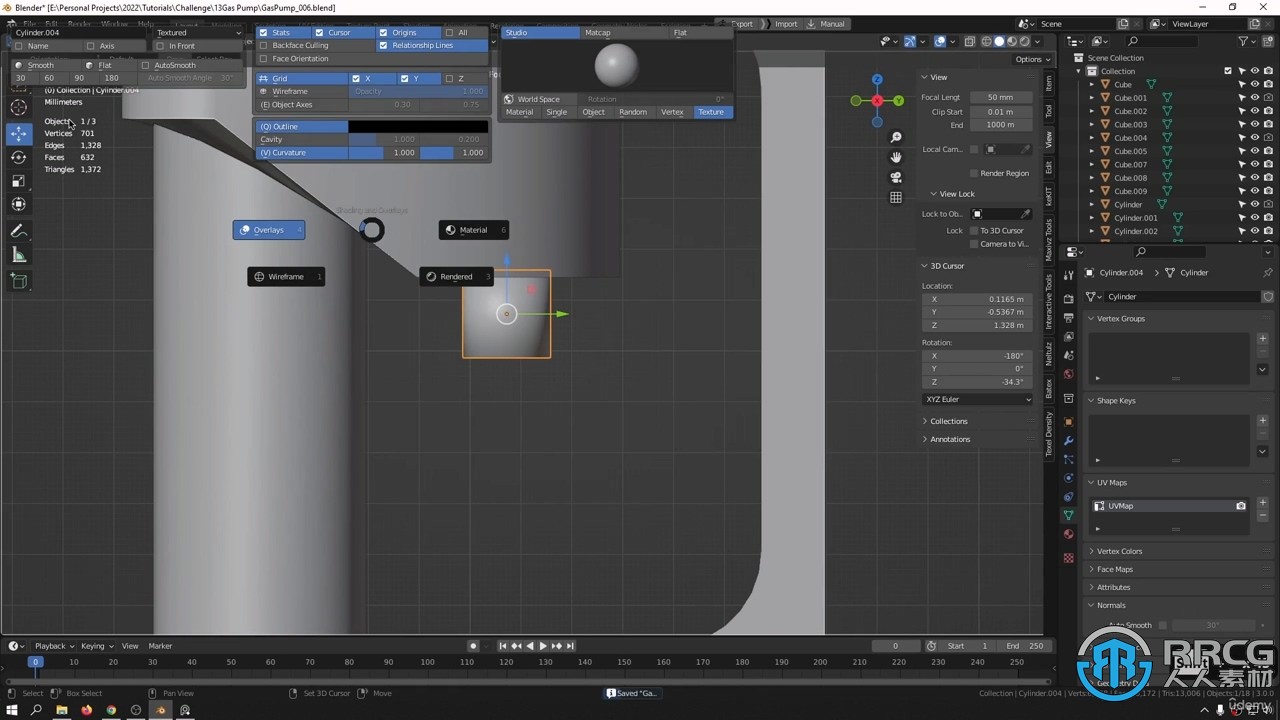The height and width of the screenshot is (720, 1280).
Task: Select solid viewport shading icon in header
Action: point(998,41)
